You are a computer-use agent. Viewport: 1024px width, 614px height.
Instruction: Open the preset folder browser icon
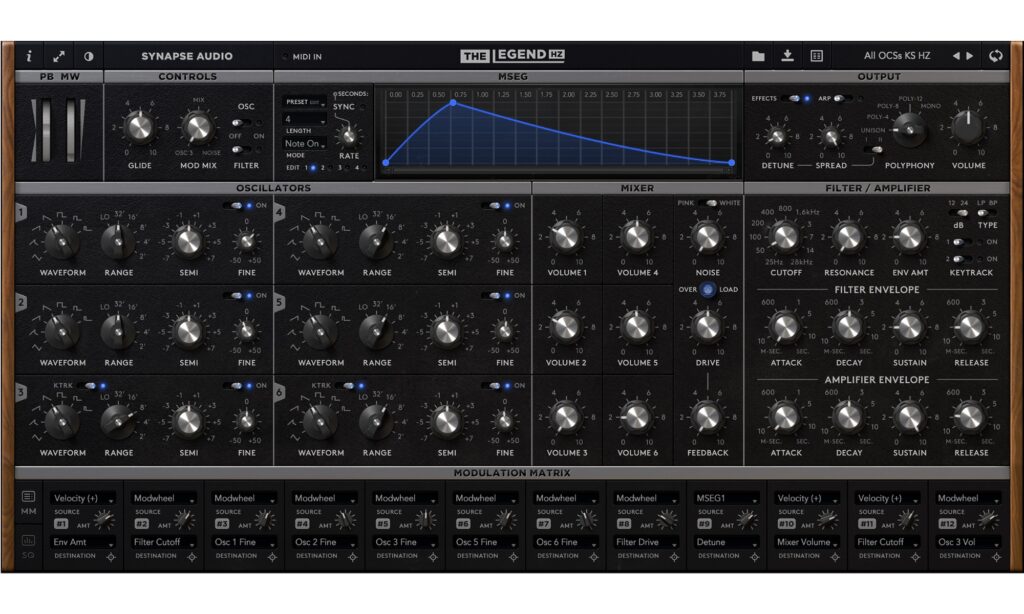pyautogui.click(x=758, y=56)
